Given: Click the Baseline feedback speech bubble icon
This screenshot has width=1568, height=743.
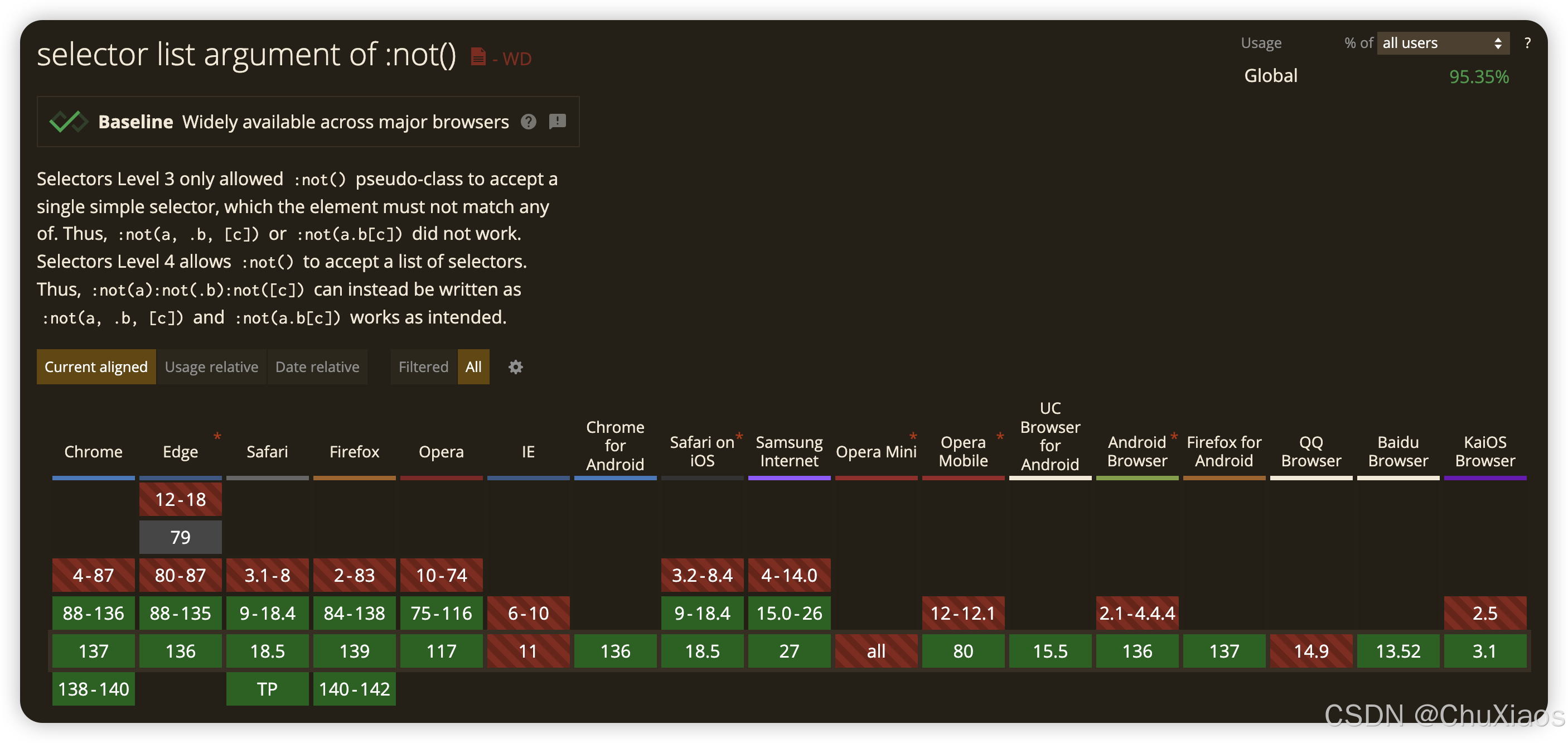Looking at the screenshot, I should tap(557, 122).
